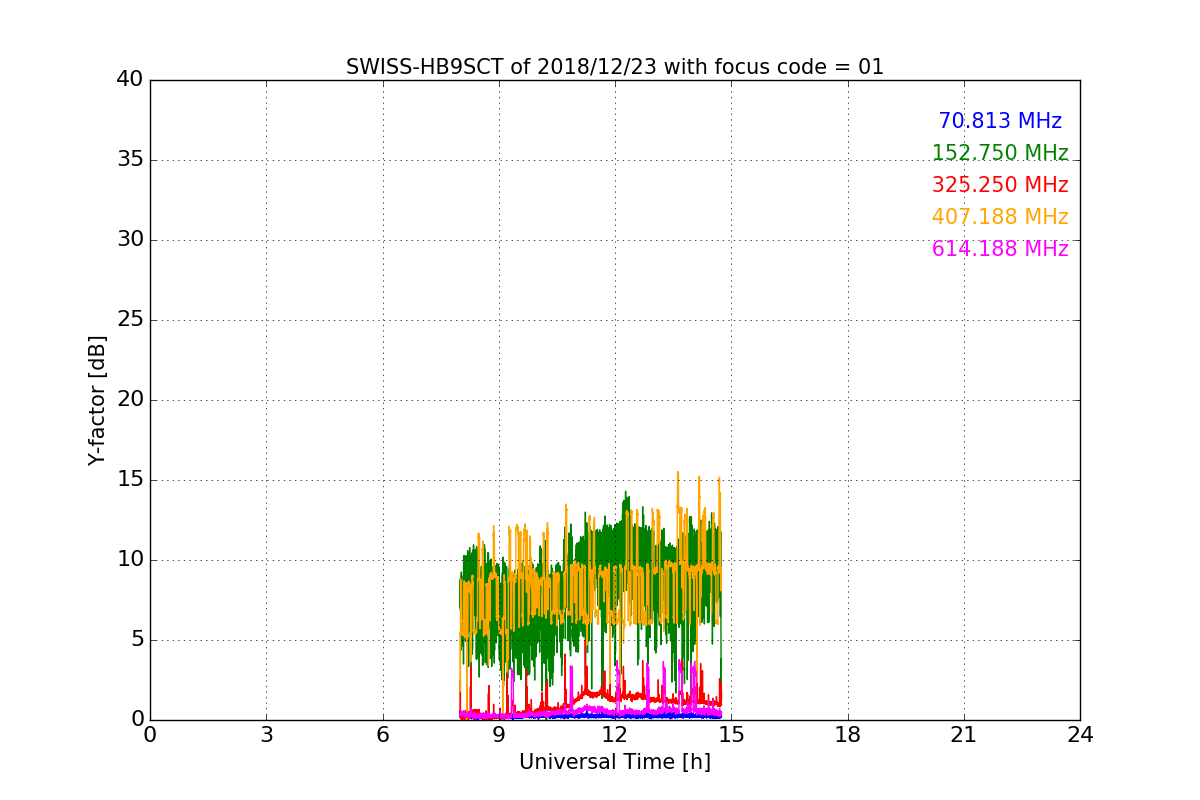1200x800 pixels.
Task: Click the x-axis tick label 21
Action: coord(964,735)
